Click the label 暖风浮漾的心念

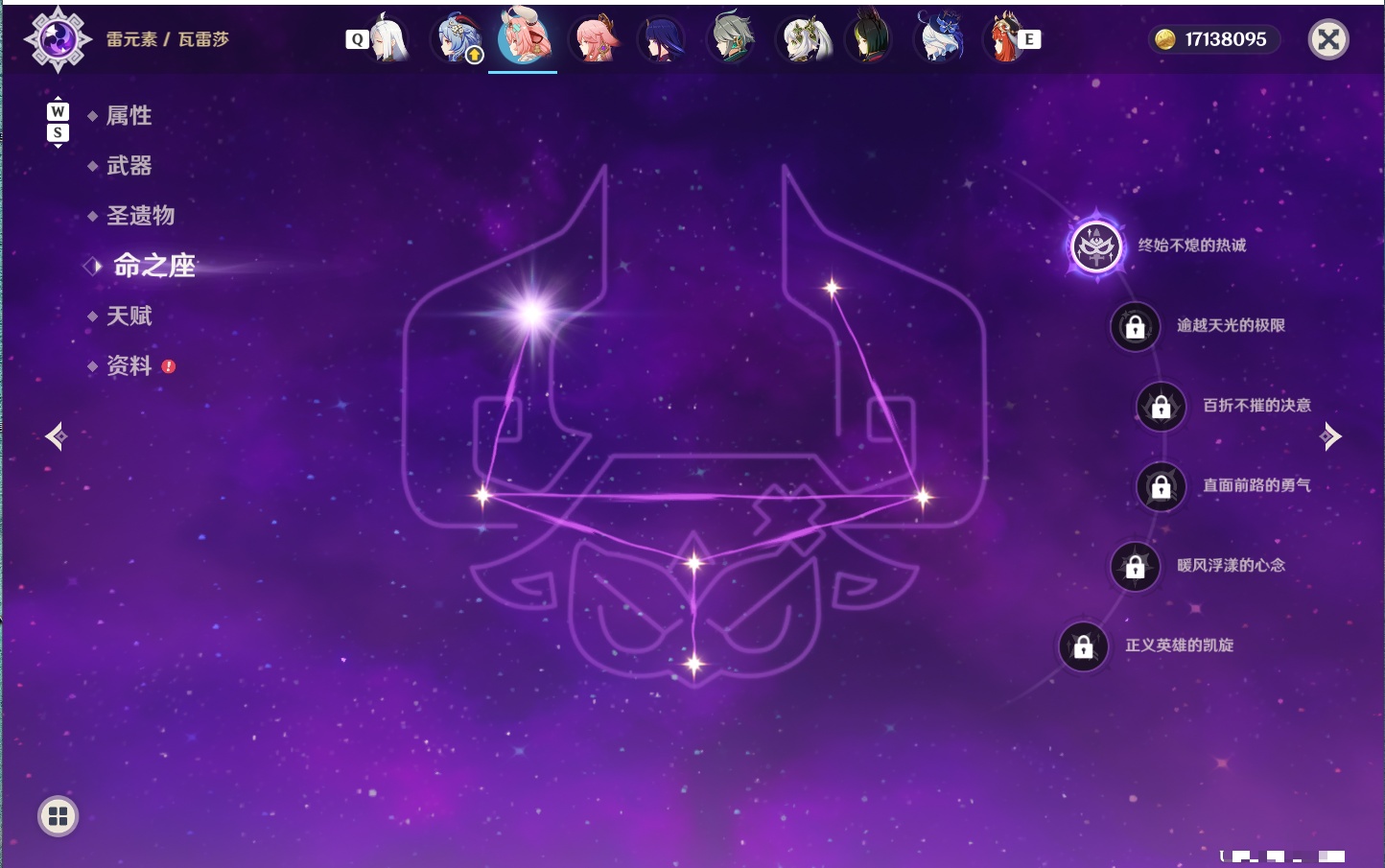[x=1231, y=565]
